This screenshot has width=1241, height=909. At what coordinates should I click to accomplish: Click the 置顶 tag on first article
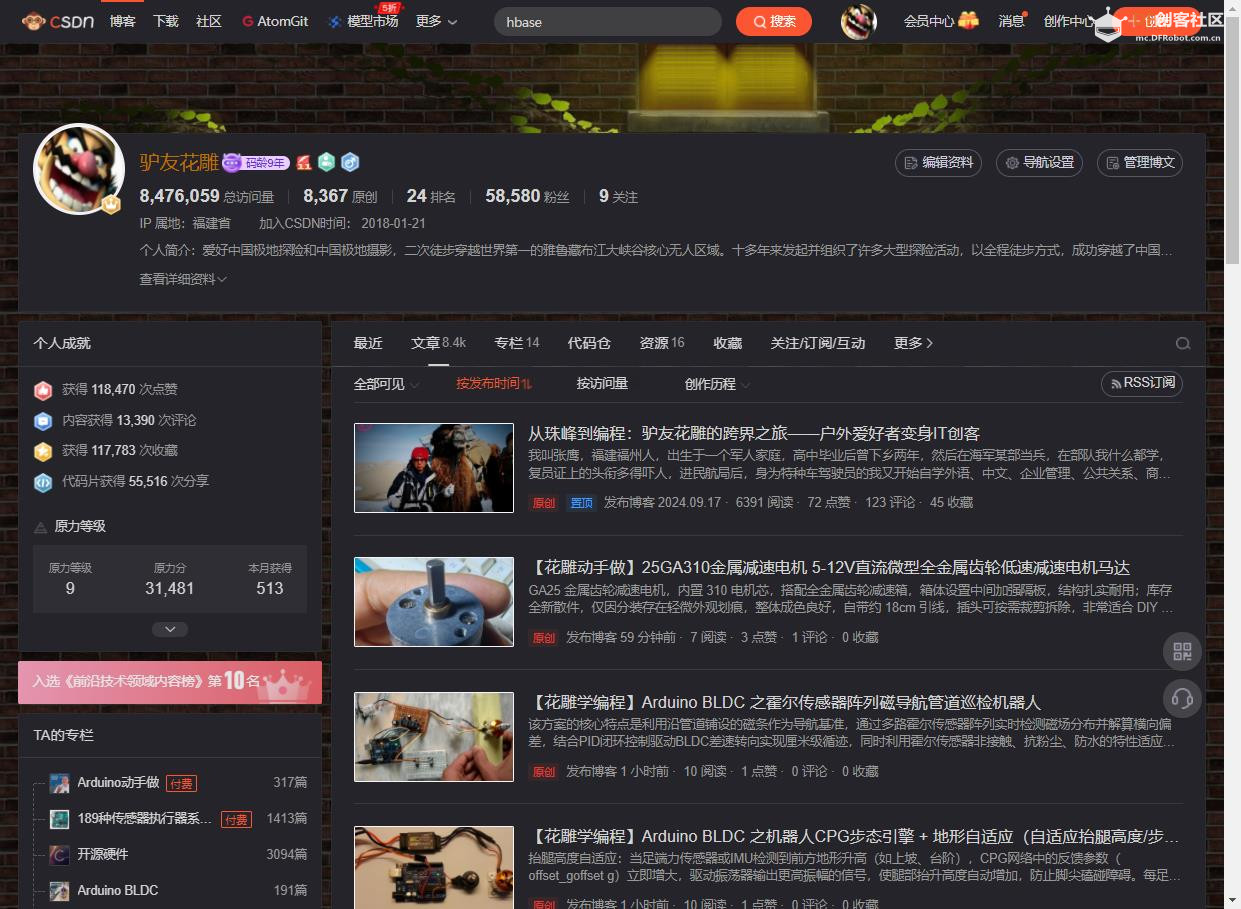pyautogui.click(x=581, y=503)
